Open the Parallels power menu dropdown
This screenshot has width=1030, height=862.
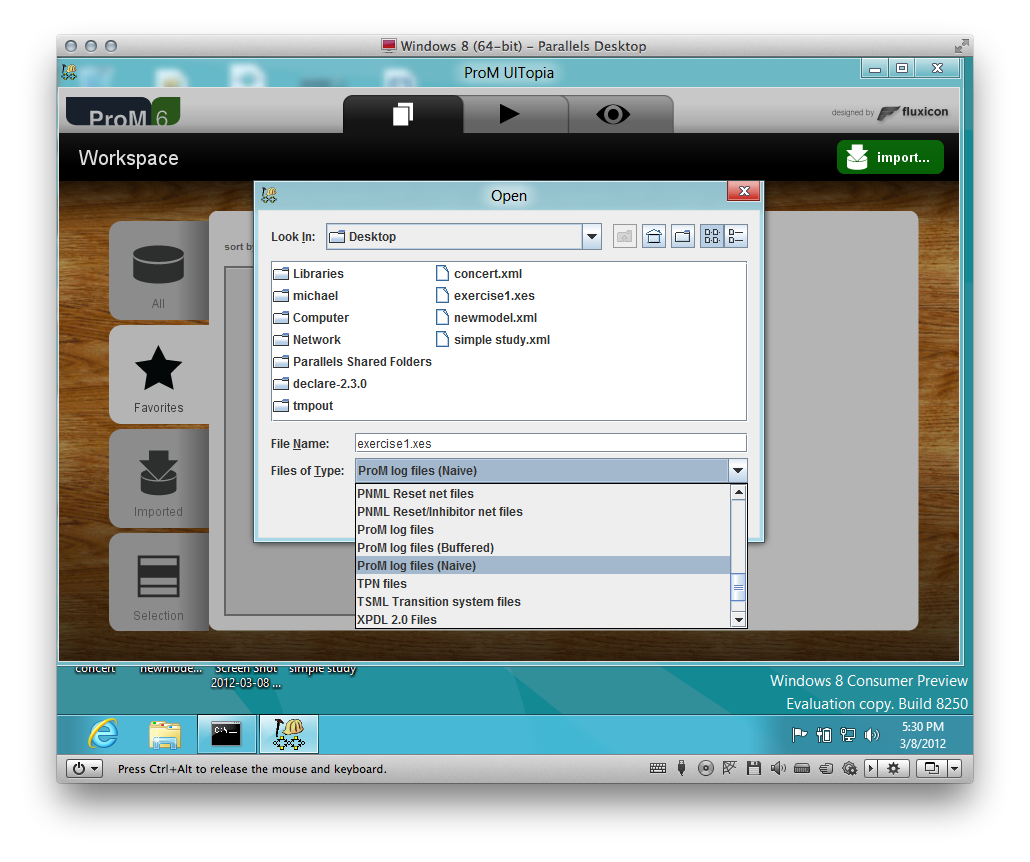pos(84,768)
